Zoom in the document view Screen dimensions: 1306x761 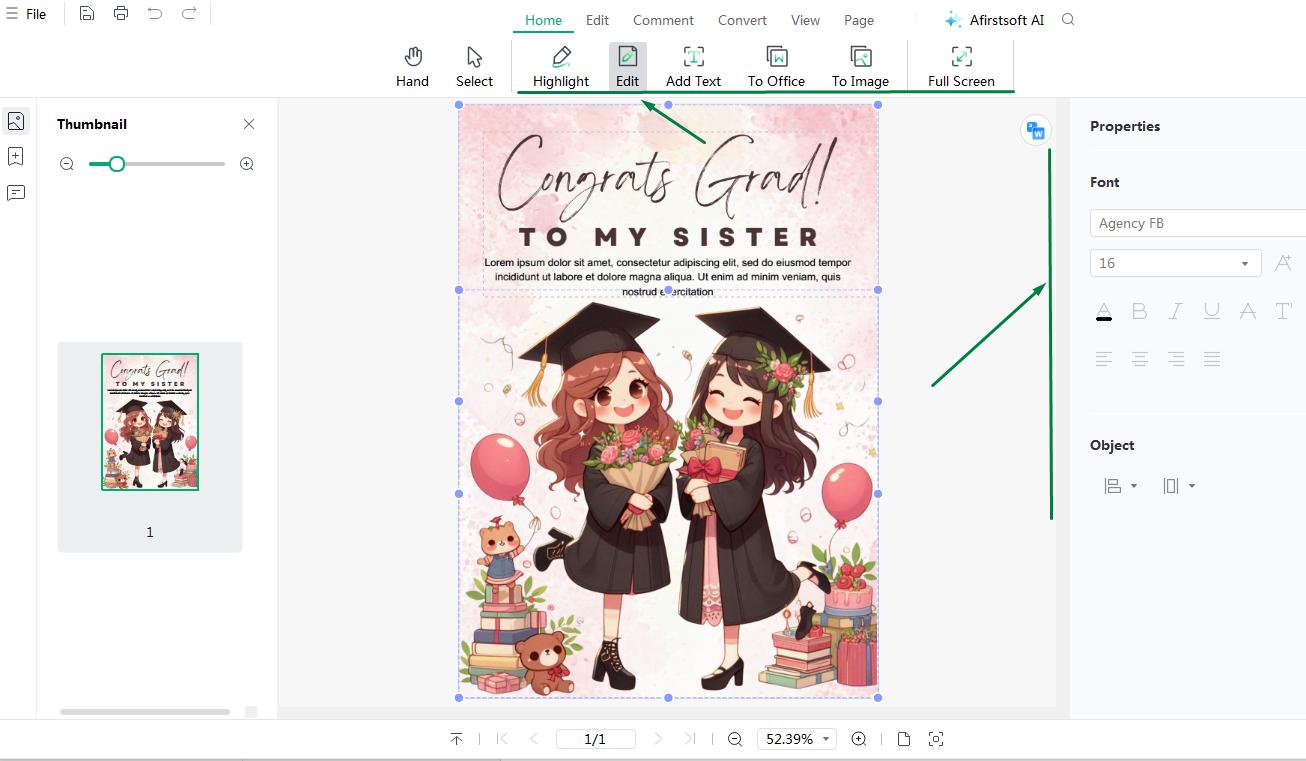pos(859,739)
